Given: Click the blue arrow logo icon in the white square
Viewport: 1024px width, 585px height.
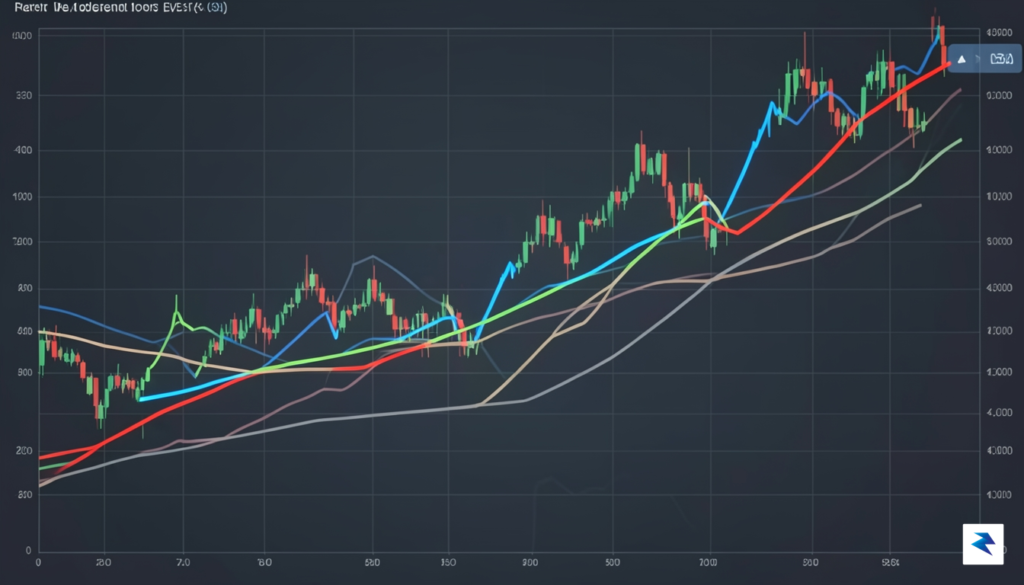Looking at the screenshot, I should pyautogui.click(x=983, y=544).
